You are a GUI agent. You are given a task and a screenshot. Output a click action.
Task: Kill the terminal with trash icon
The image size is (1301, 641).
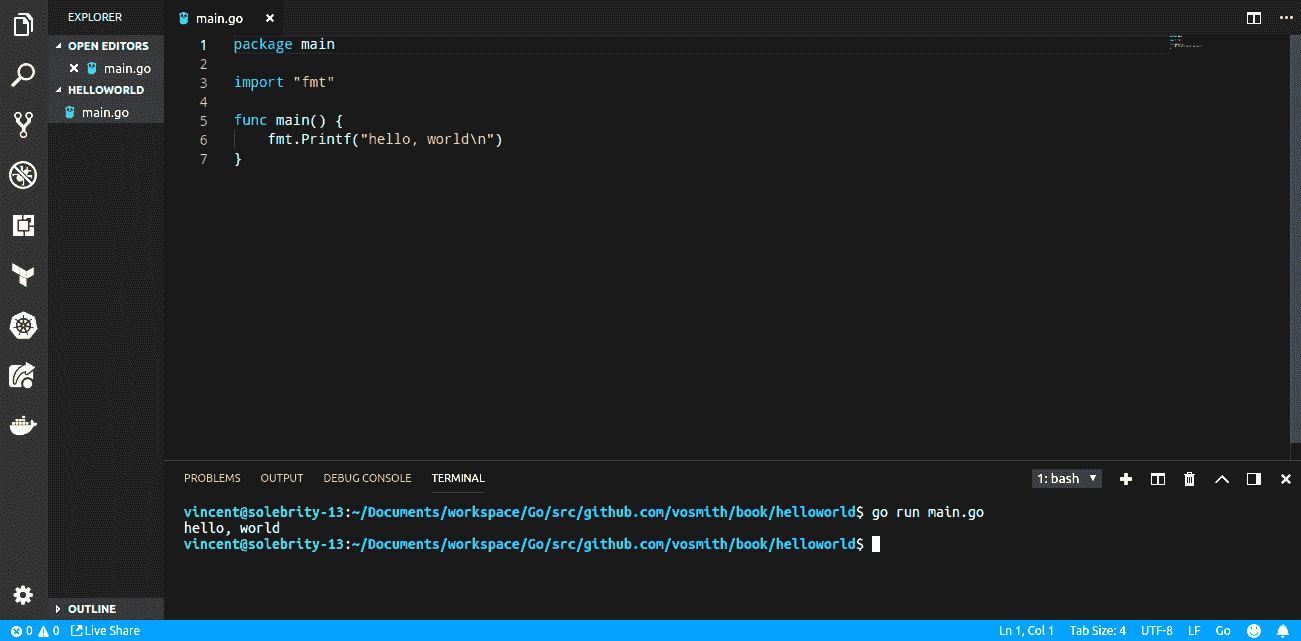[x=1189, y=479]
